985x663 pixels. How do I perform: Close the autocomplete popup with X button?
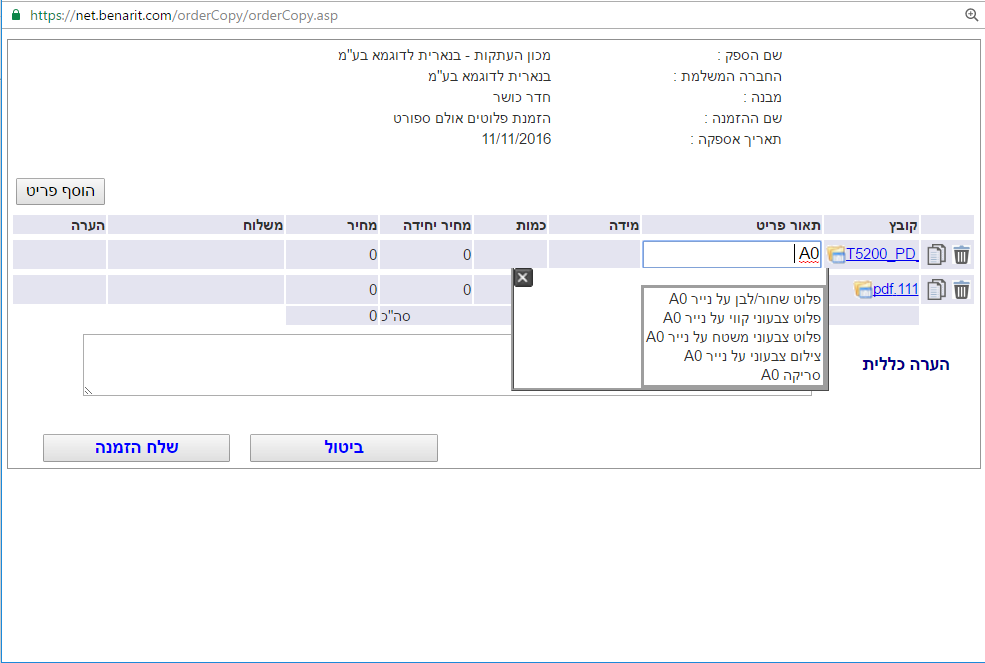(x=522, y=278)
